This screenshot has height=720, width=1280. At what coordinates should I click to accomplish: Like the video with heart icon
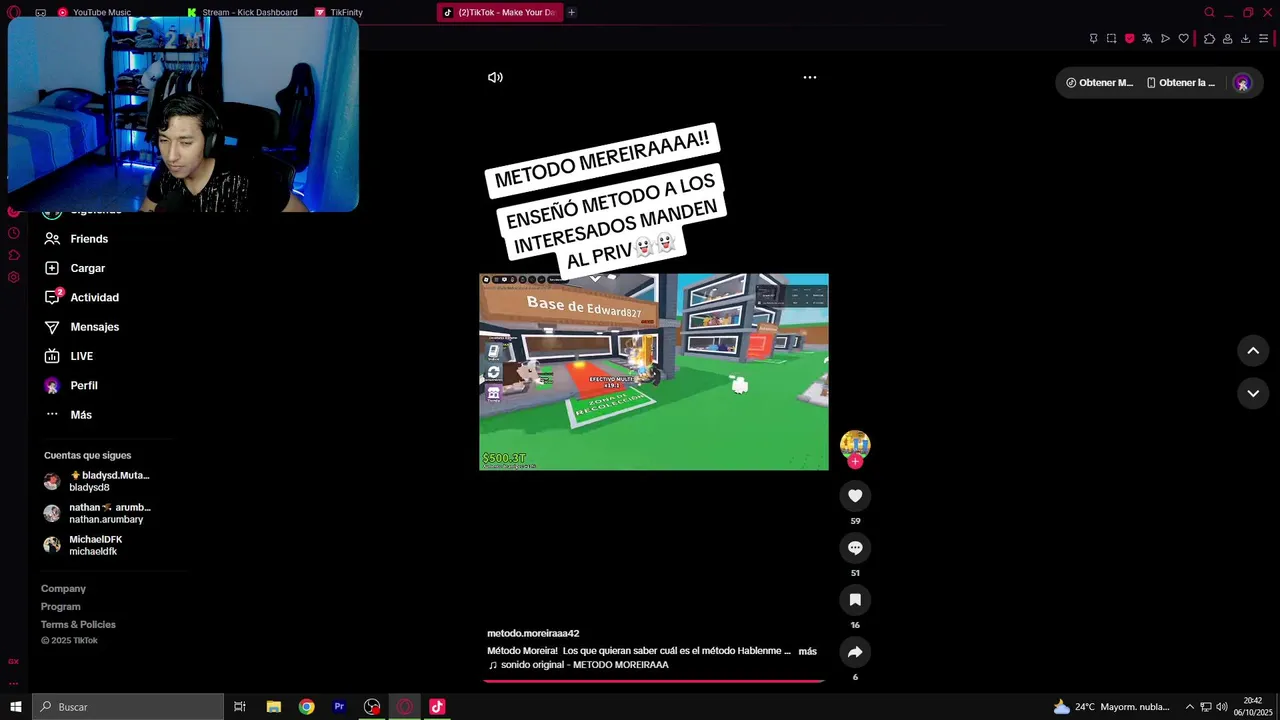point(855,496)
